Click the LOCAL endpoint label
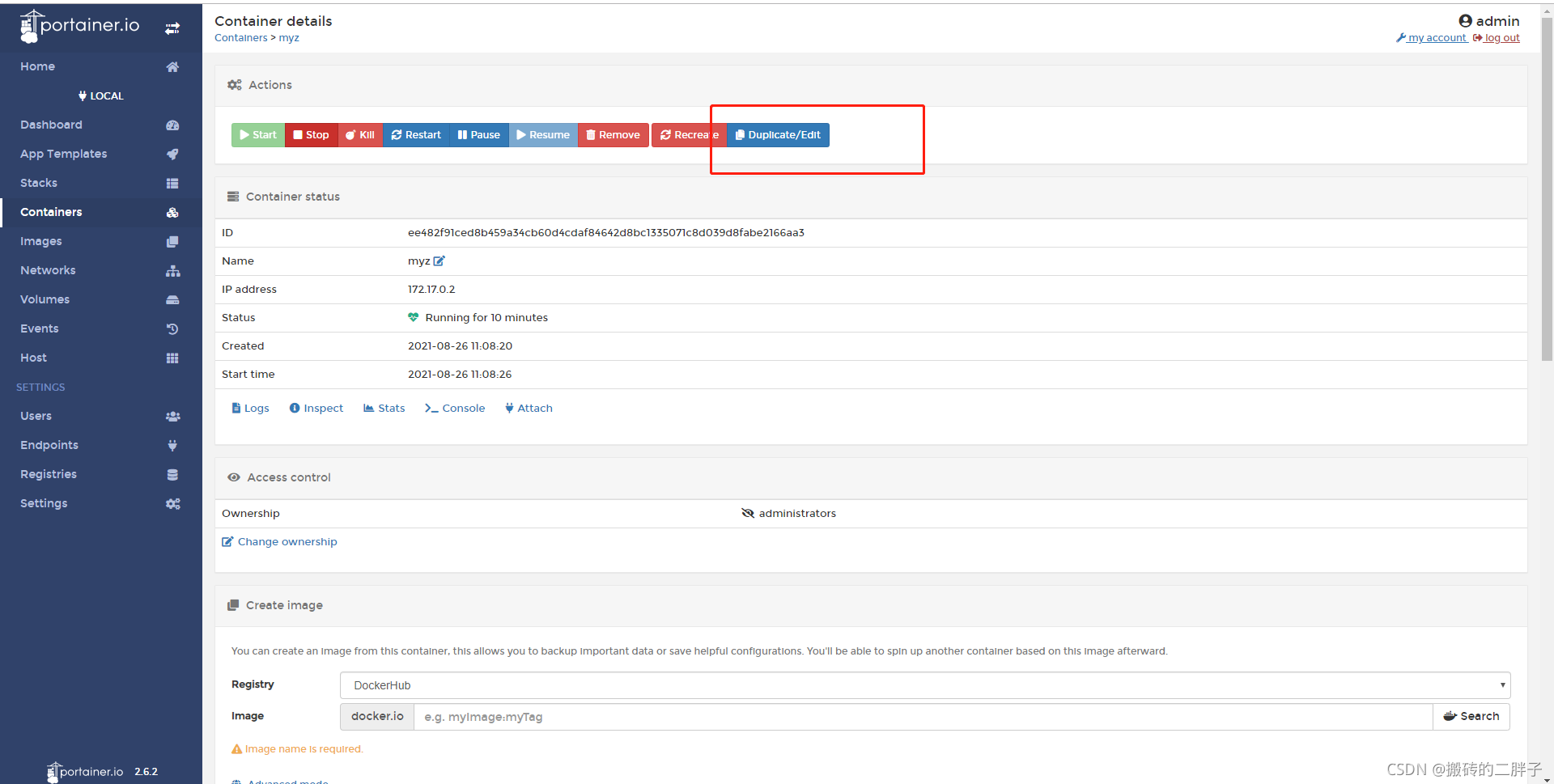Image resolution: width=1554 pixels, height=784 pixels. (101, 95)
